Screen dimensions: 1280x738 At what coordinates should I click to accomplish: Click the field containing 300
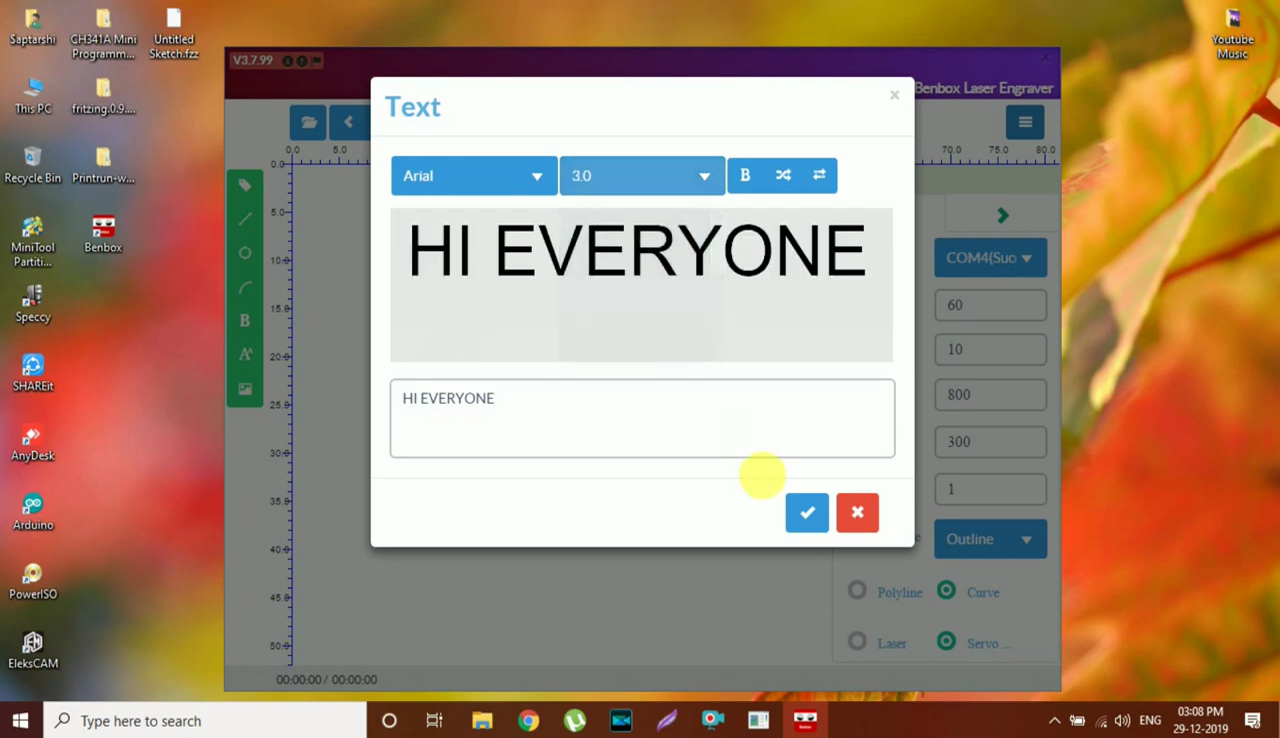coord(990,441)
